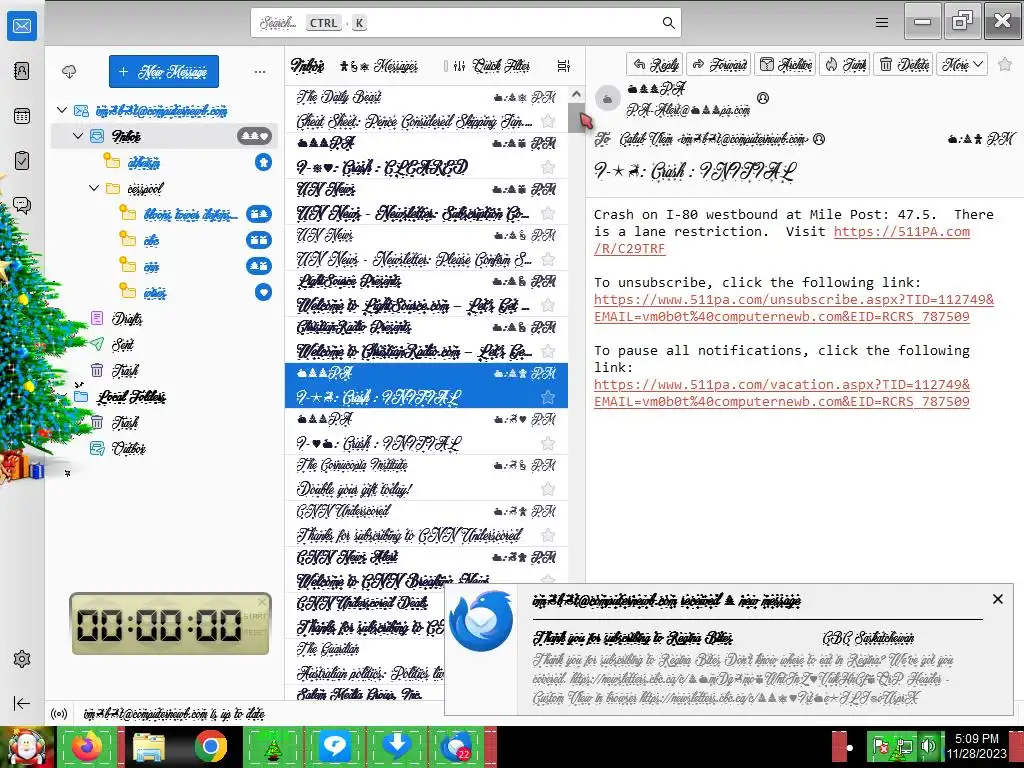Close the new message notification popup
Viewport: 1024px width, 768px height.
pos(997,599)
